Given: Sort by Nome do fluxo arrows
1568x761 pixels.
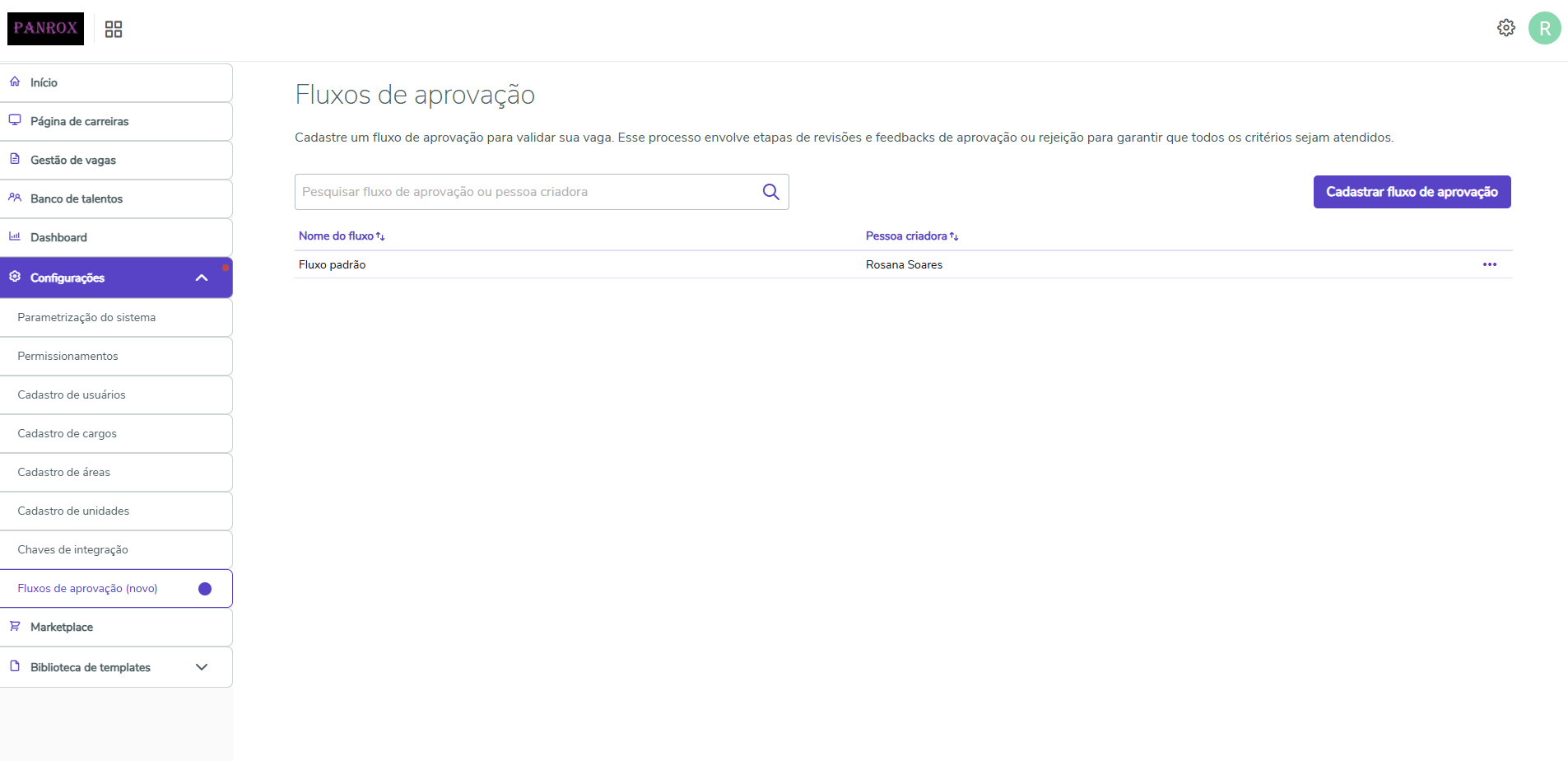Looking at the screenshot, I should pos(380,236).
